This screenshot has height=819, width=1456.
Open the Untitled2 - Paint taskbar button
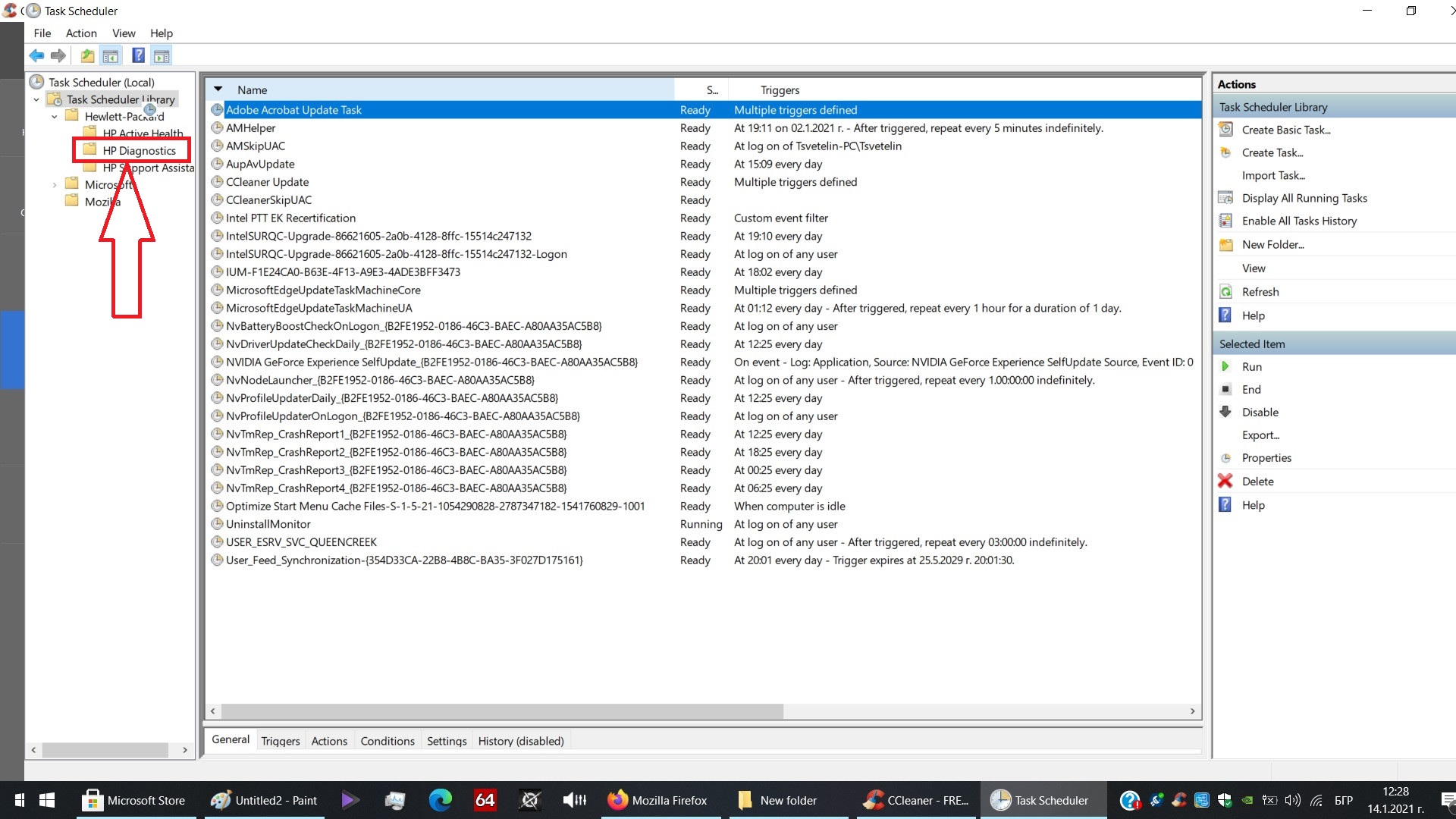click(x=264, y=800)
